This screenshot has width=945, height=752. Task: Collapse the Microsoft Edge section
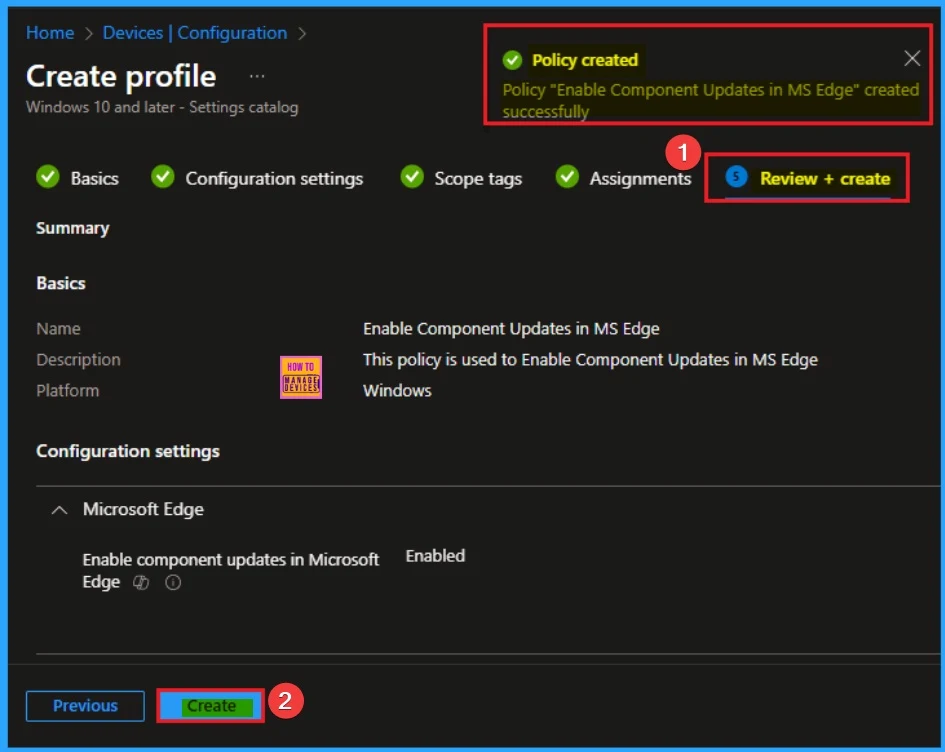coord(59,510)
